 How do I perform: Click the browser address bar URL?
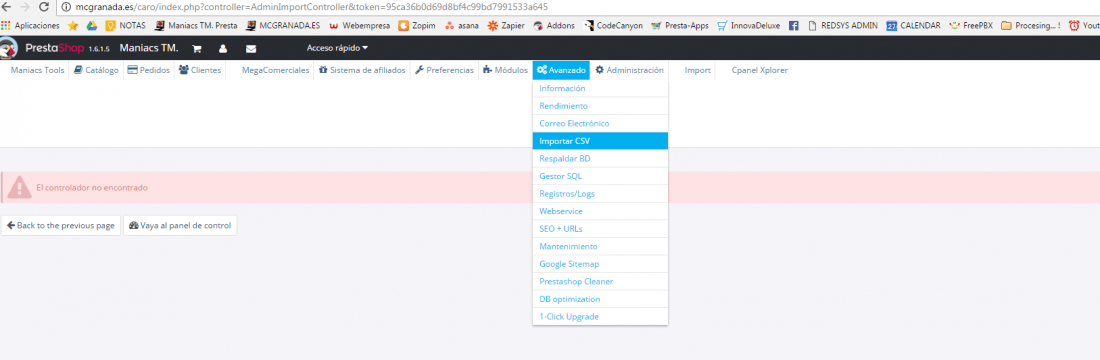(311, 7)
